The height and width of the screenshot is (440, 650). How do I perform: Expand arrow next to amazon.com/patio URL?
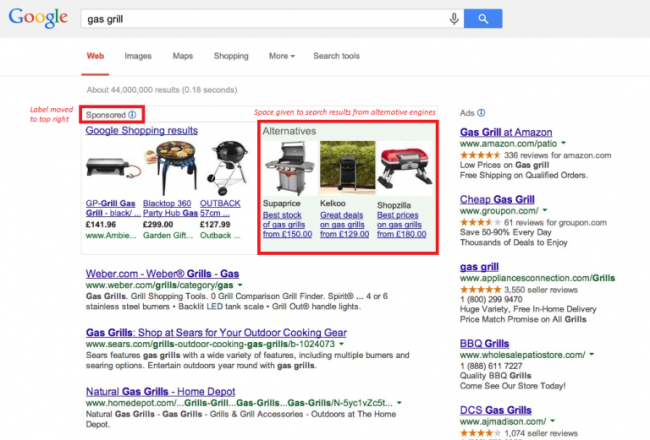pyautogui.click(x=563, y=143)
